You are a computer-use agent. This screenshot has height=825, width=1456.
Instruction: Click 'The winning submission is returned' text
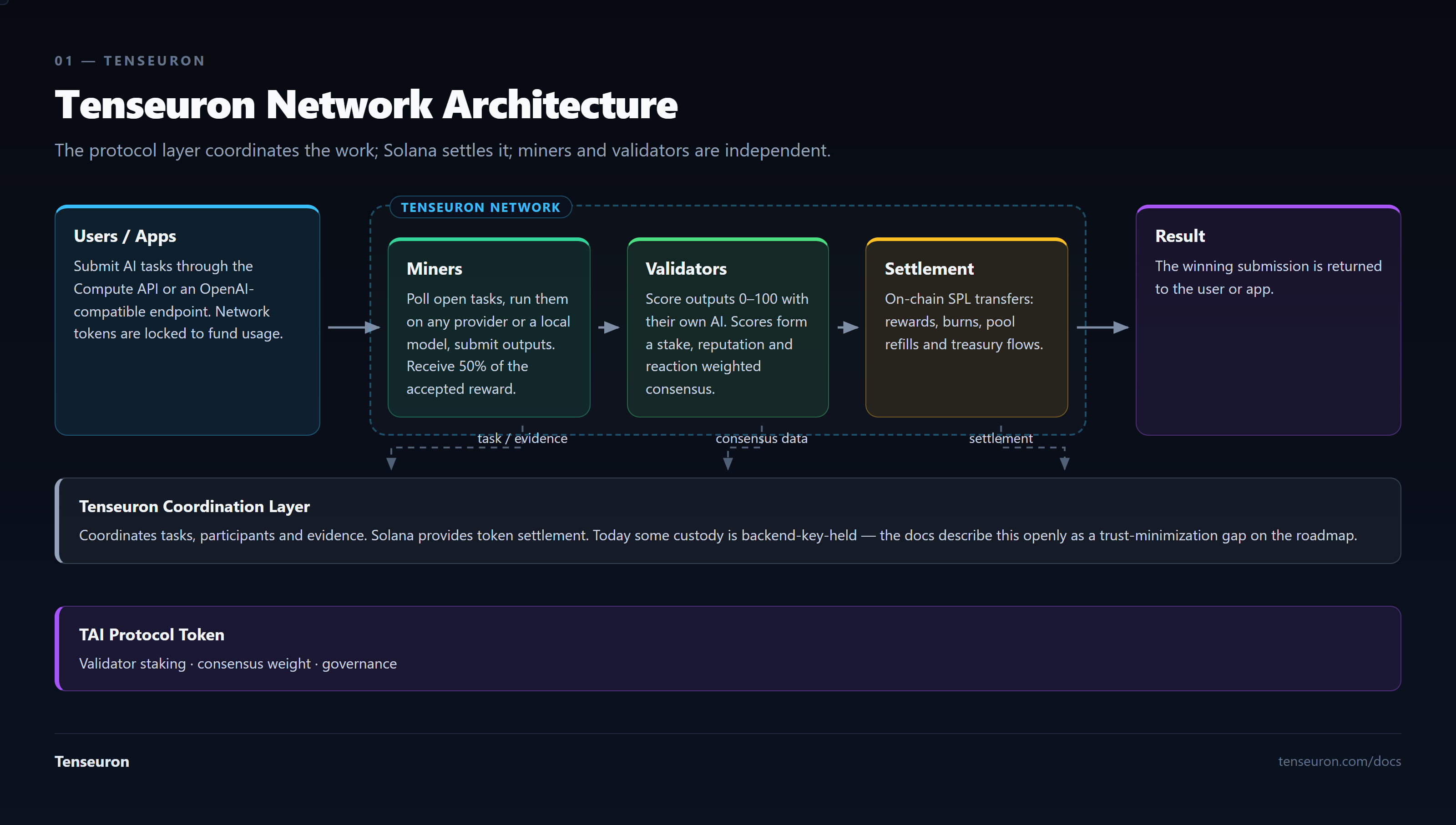(1269, 266)
